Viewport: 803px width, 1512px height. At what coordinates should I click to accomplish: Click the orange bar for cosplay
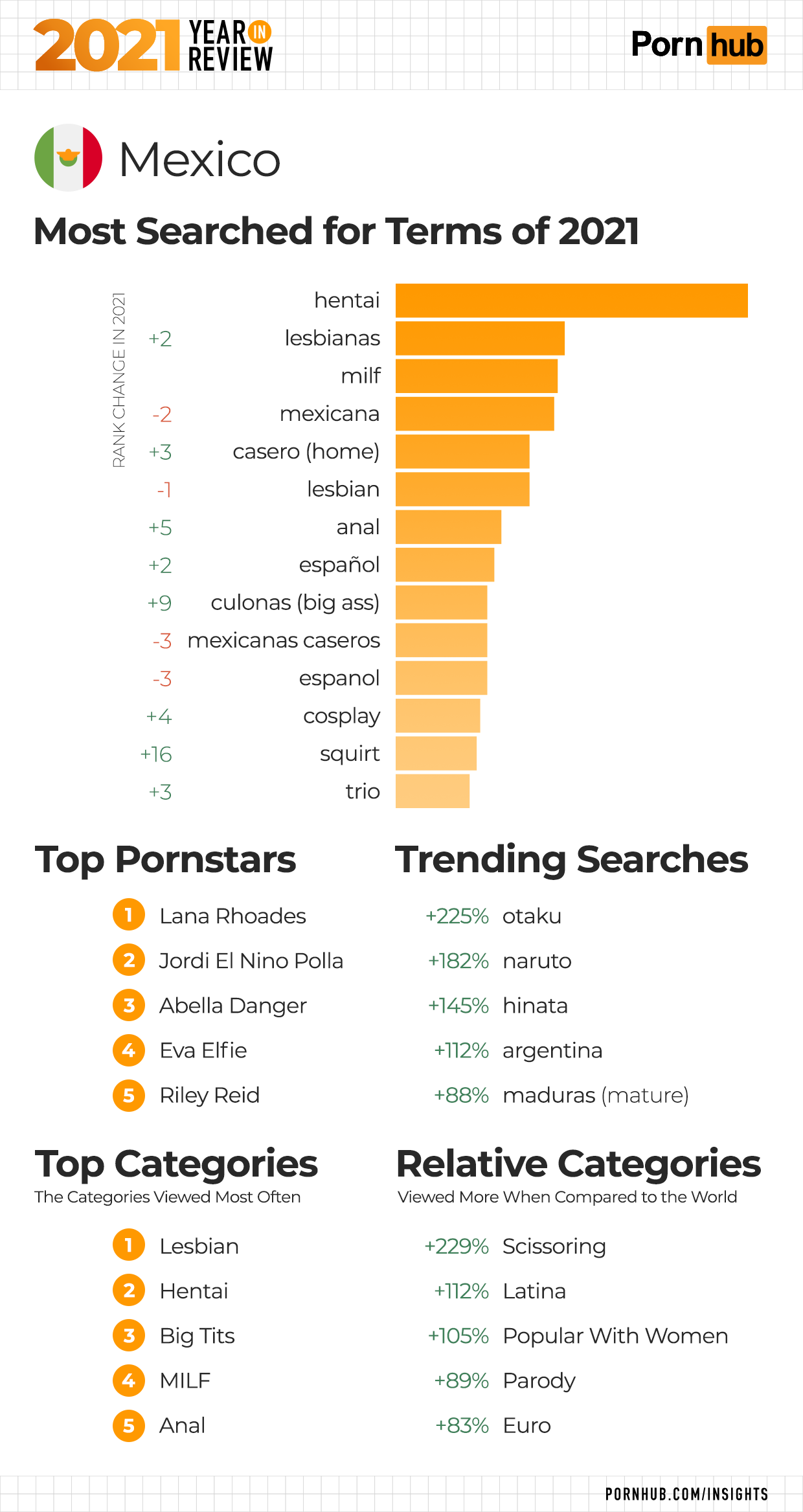pyautogui.click(x=438, y=716)
